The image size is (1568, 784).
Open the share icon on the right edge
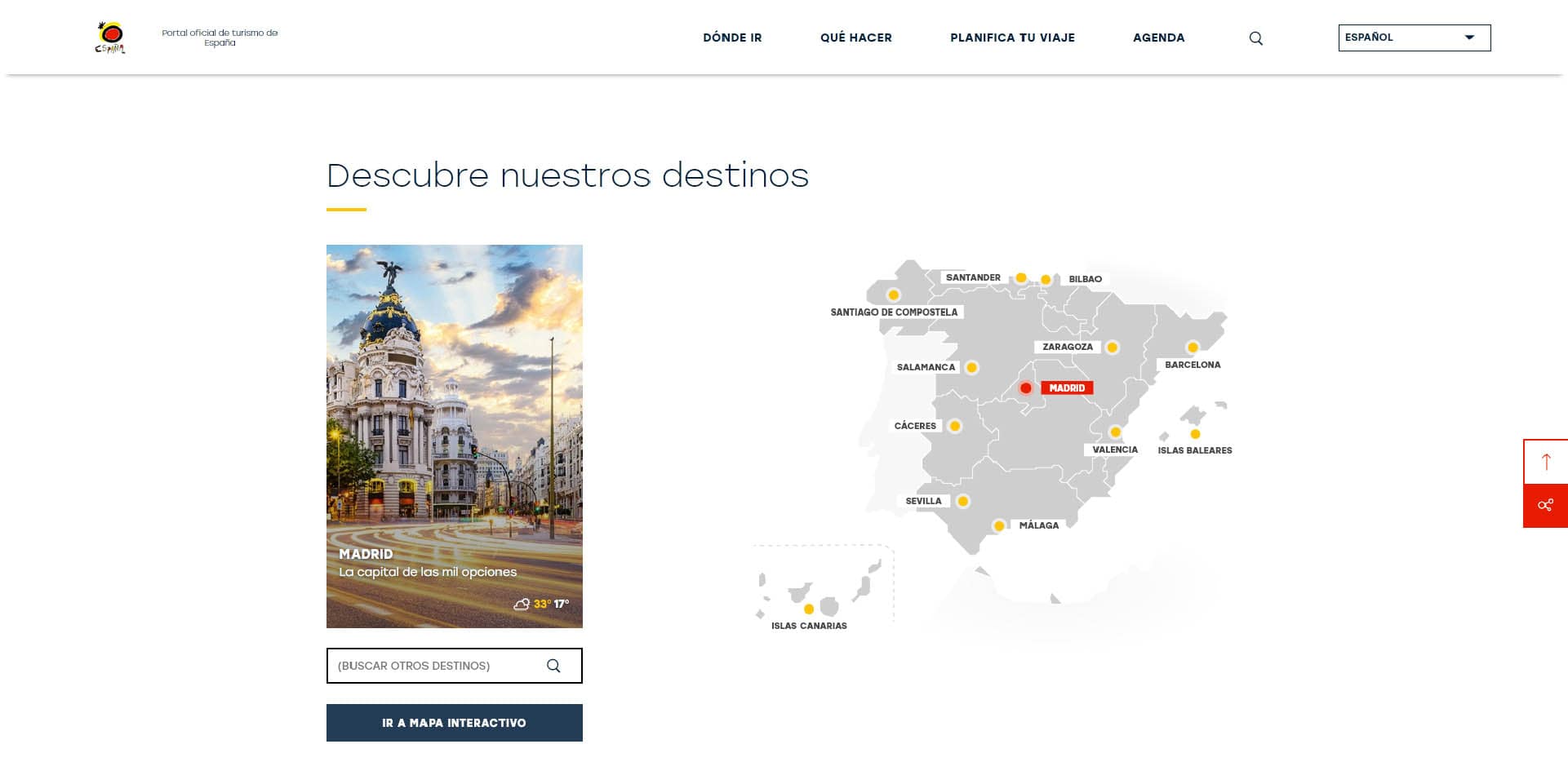pyautogui.click(x=1546, y=505)
